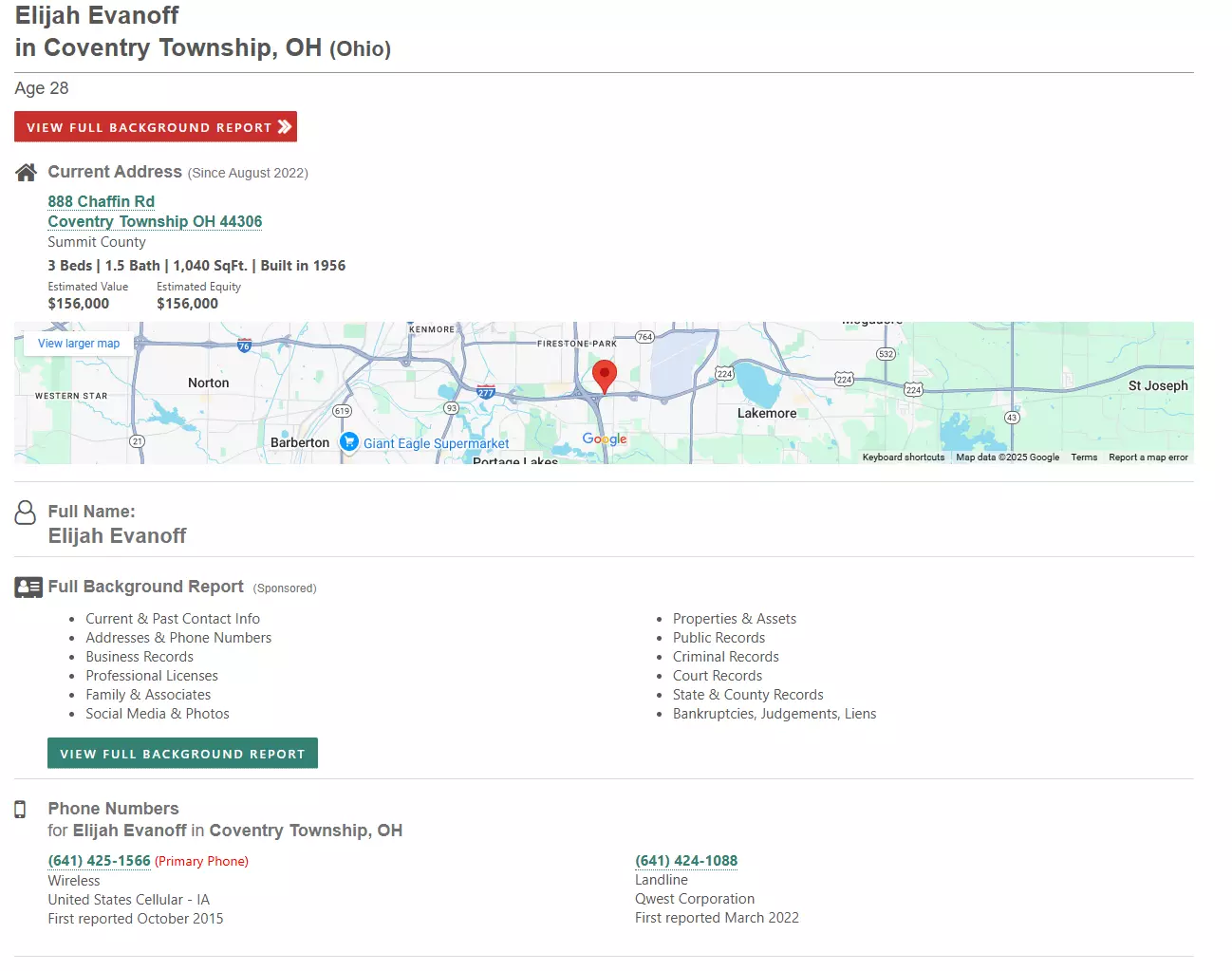
Task: Click the Route 224 shield near Lakemore
Action: [x=724, y=374]
